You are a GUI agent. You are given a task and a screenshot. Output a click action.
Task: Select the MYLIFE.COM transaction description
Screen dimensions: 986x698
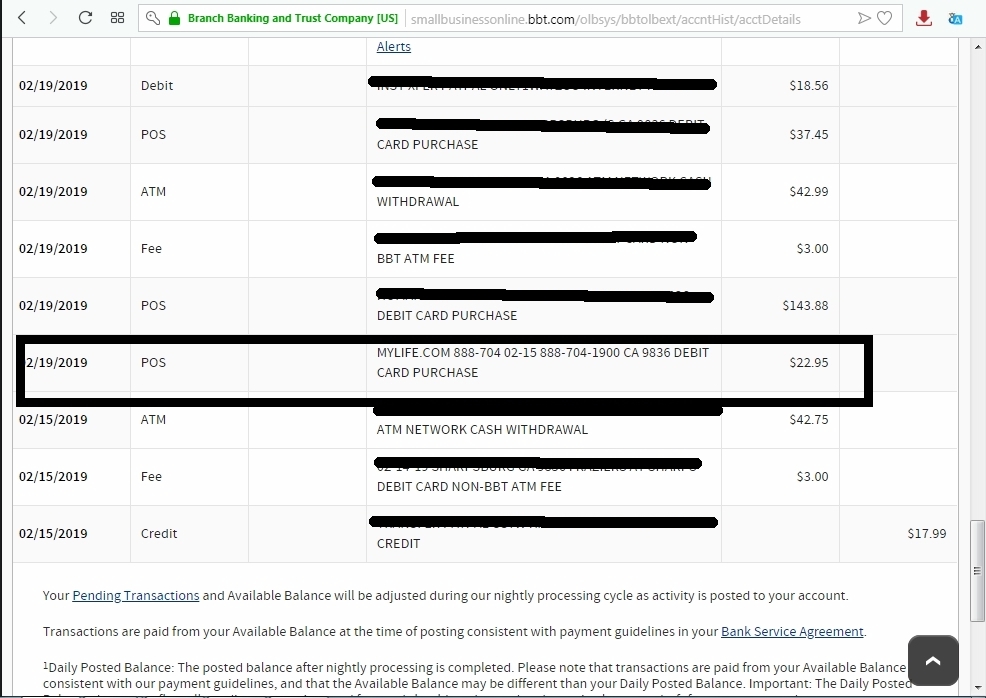(x=543, y=363)
